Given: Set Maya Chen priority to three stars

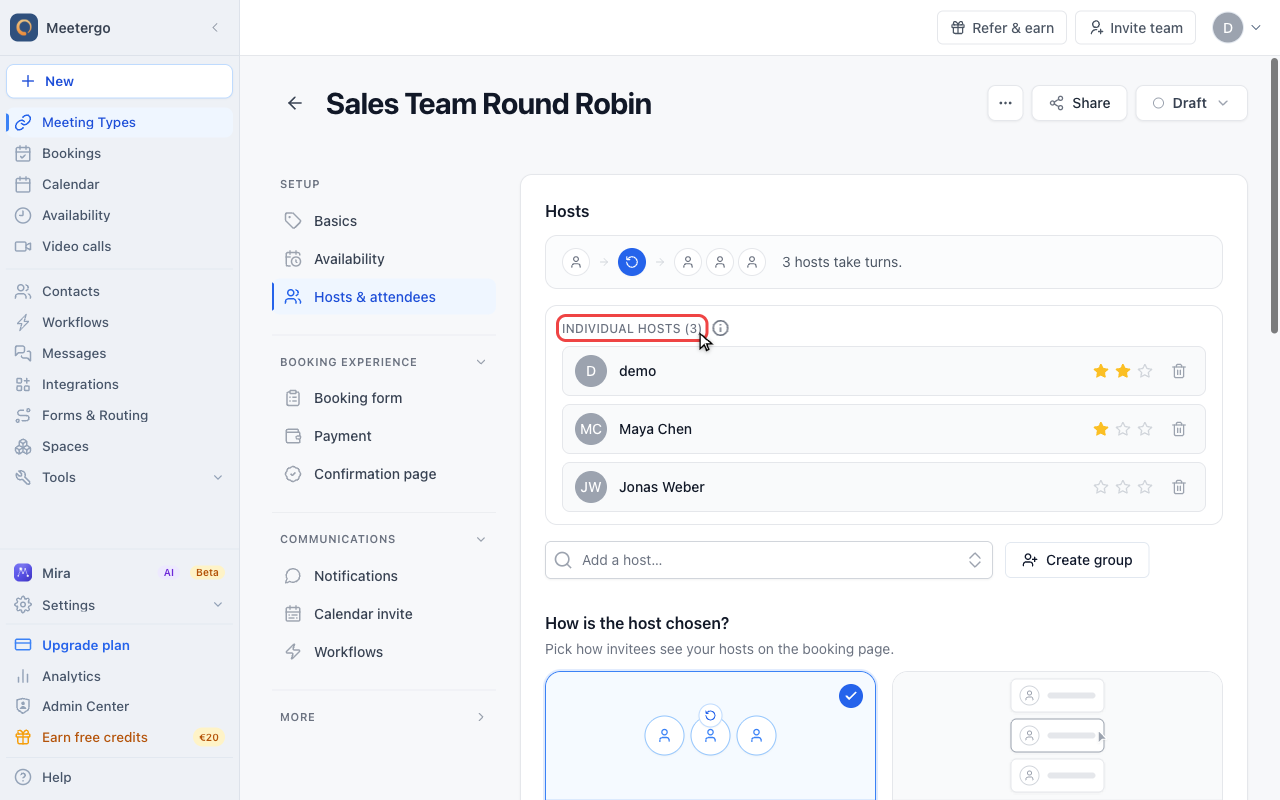Looking at the screenshot, I should (1145, 429).
